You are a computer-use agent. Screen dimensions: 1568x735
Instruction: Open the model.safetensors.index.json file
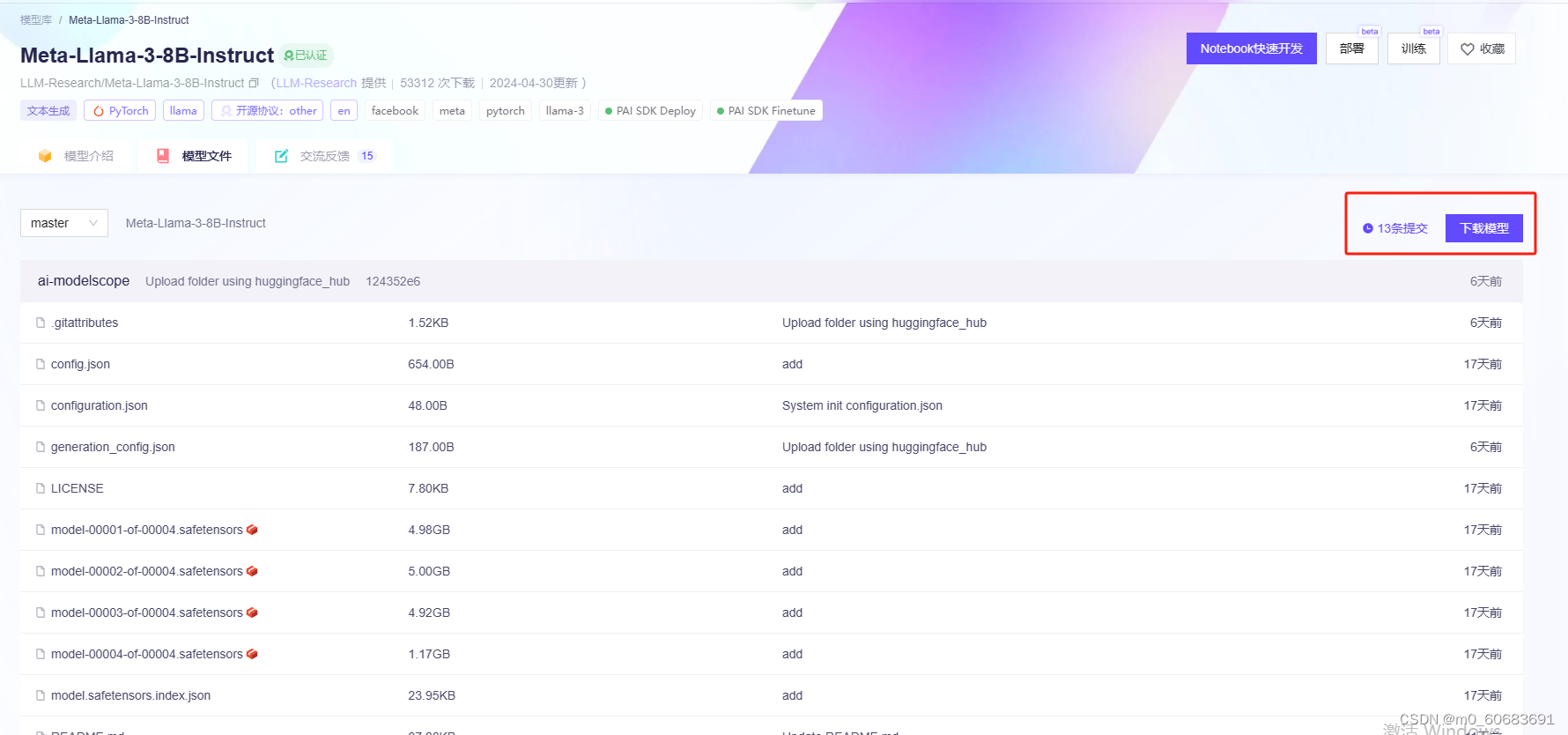click(x=131, y=695)
